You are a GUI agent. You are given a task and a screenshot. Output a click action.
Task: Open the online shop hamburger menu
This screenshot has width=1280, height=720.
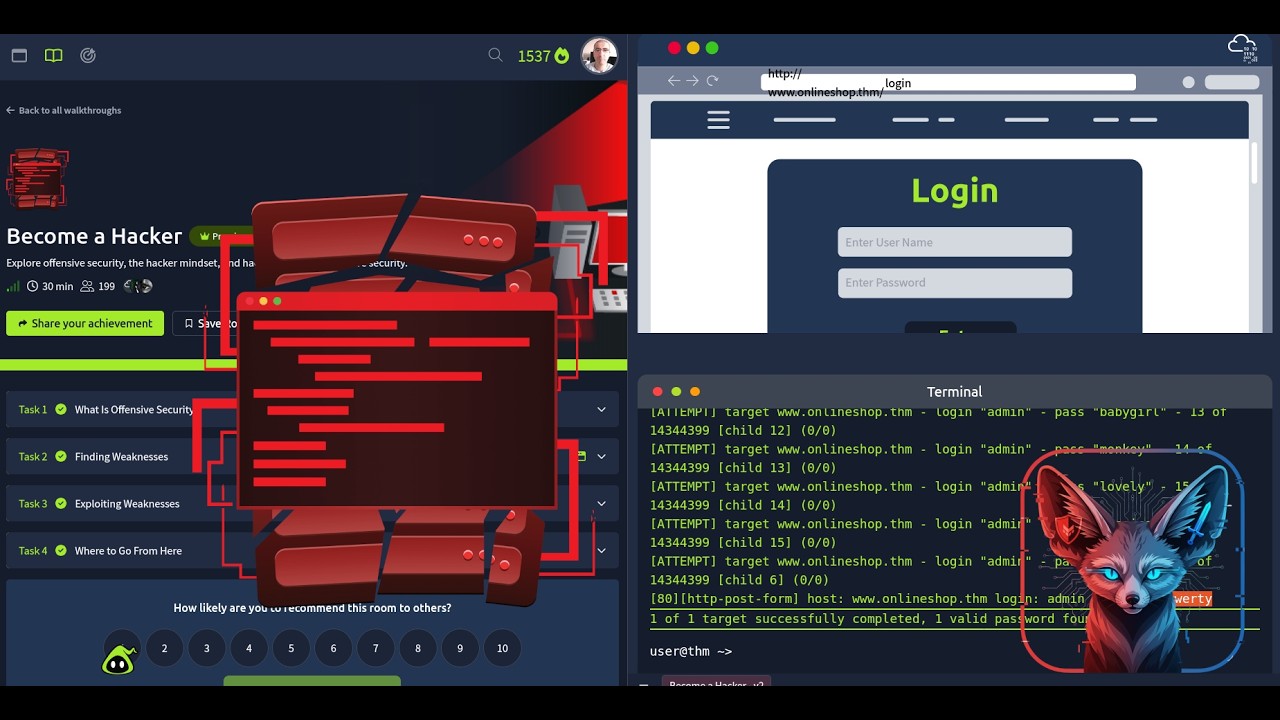tap(718, 120)
